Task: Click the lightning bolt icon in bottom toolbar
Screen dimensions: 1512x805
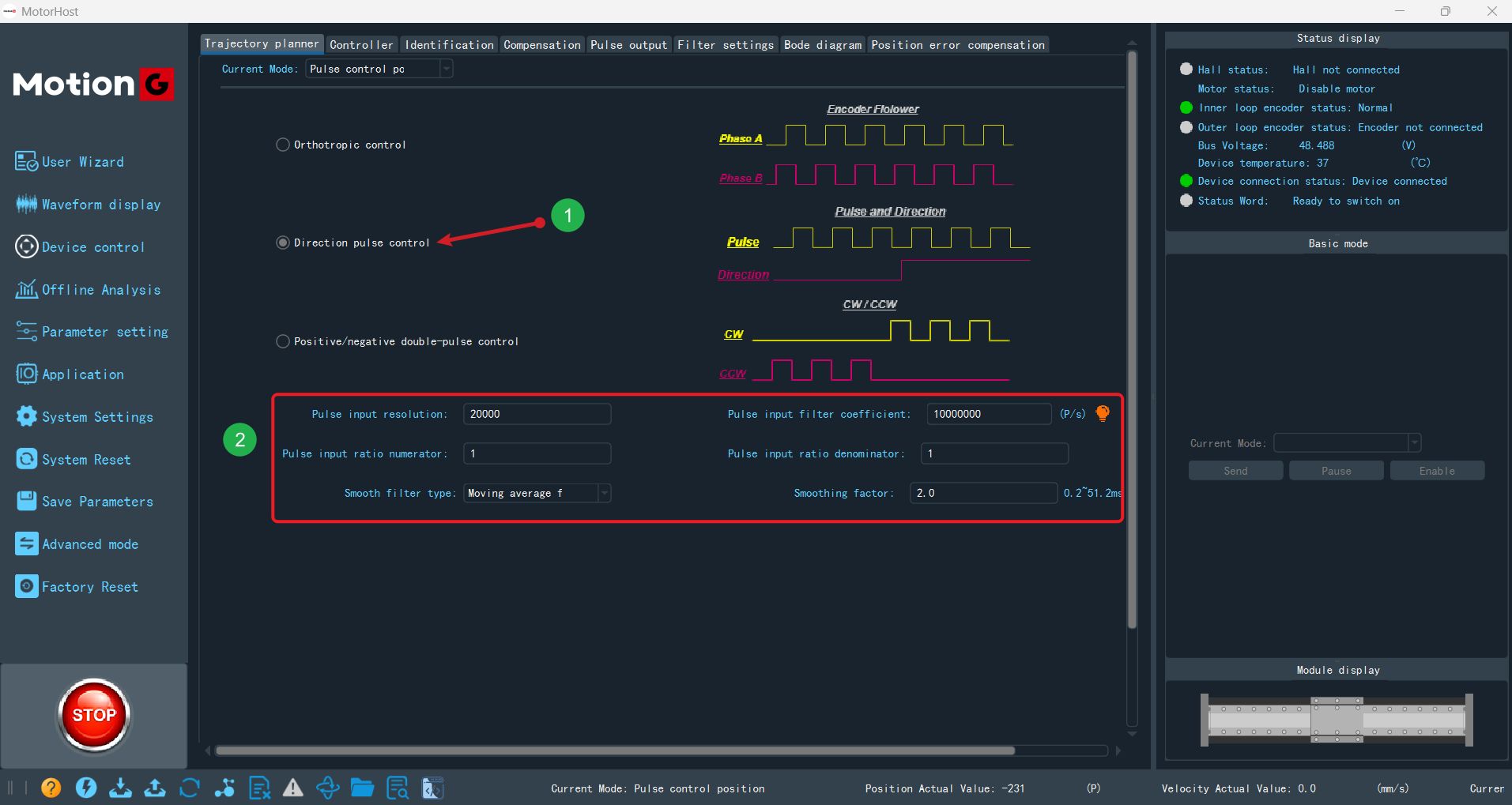Action: click(x=86, y=788)
